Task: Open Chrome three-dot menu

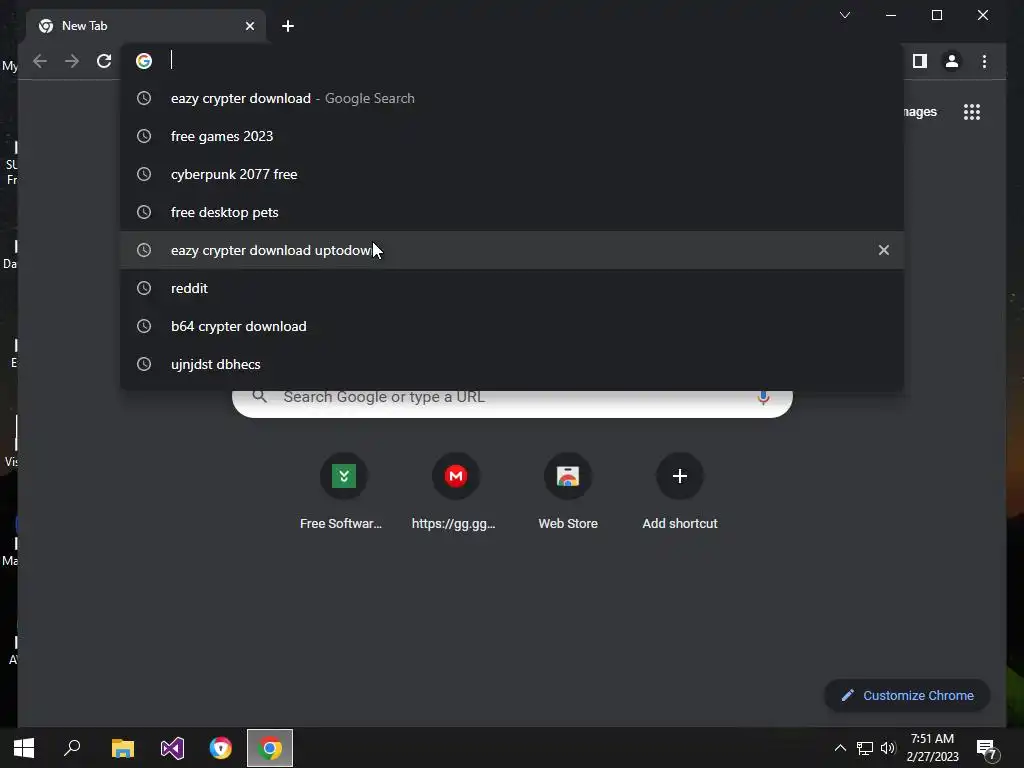Action: (984, 61)
